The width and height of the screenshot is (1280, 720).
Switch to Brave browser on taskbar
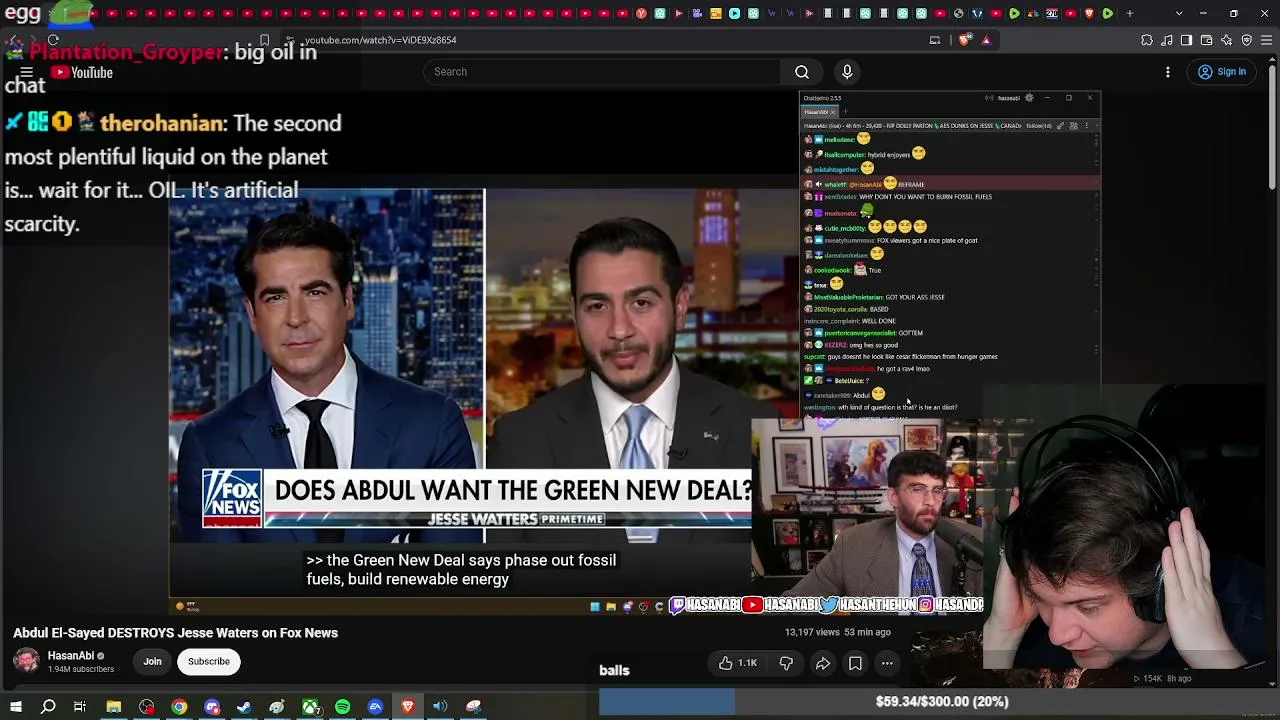[408, 707]
